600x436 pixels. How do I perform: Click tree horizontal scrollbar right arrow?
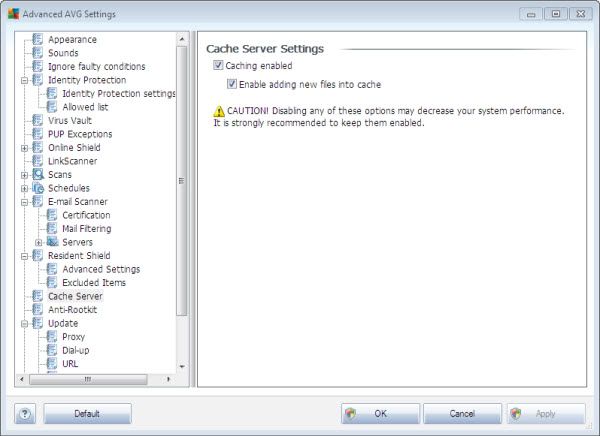[168, 379]
